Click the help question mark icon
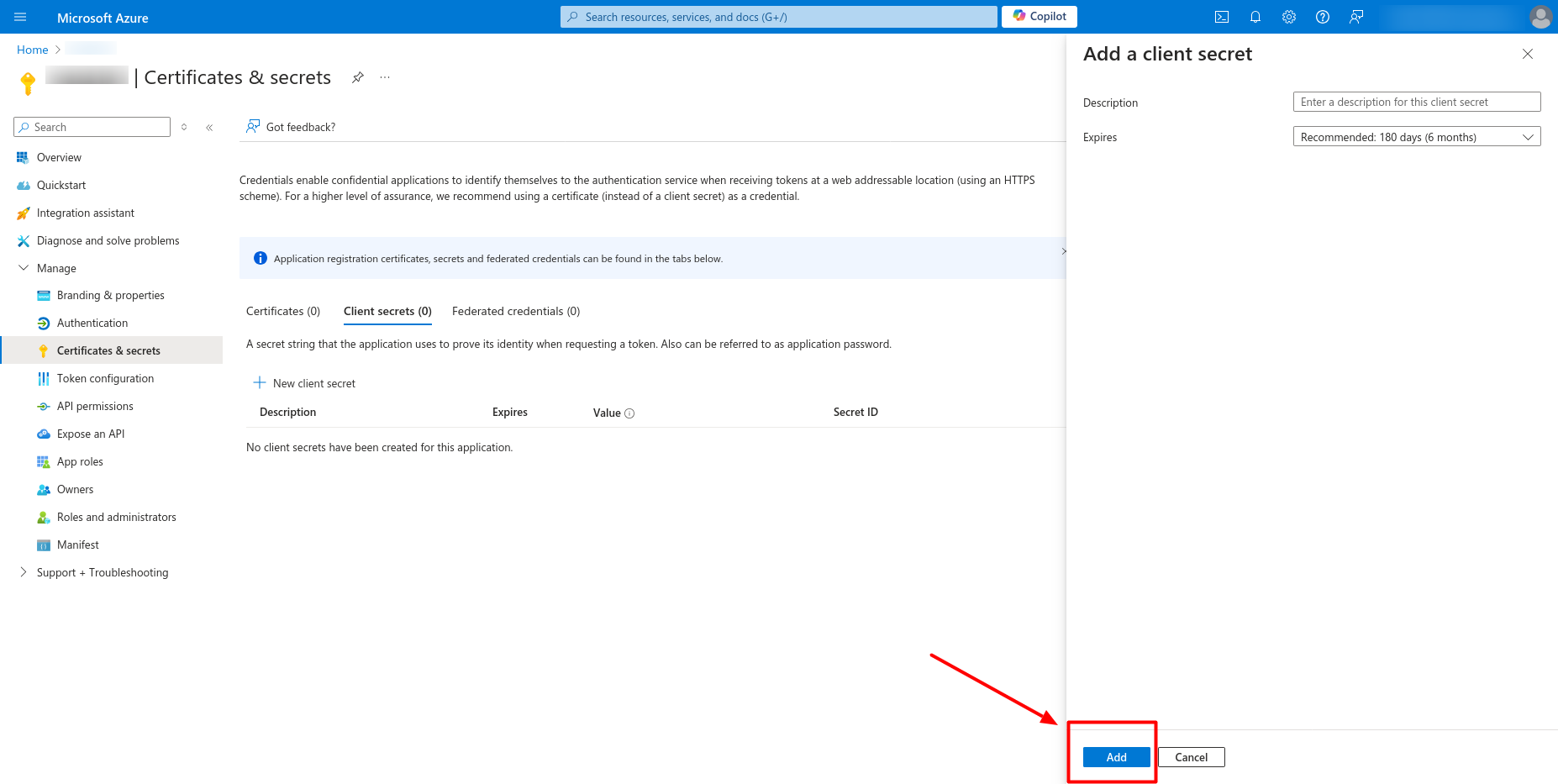 pos(1323,17)
